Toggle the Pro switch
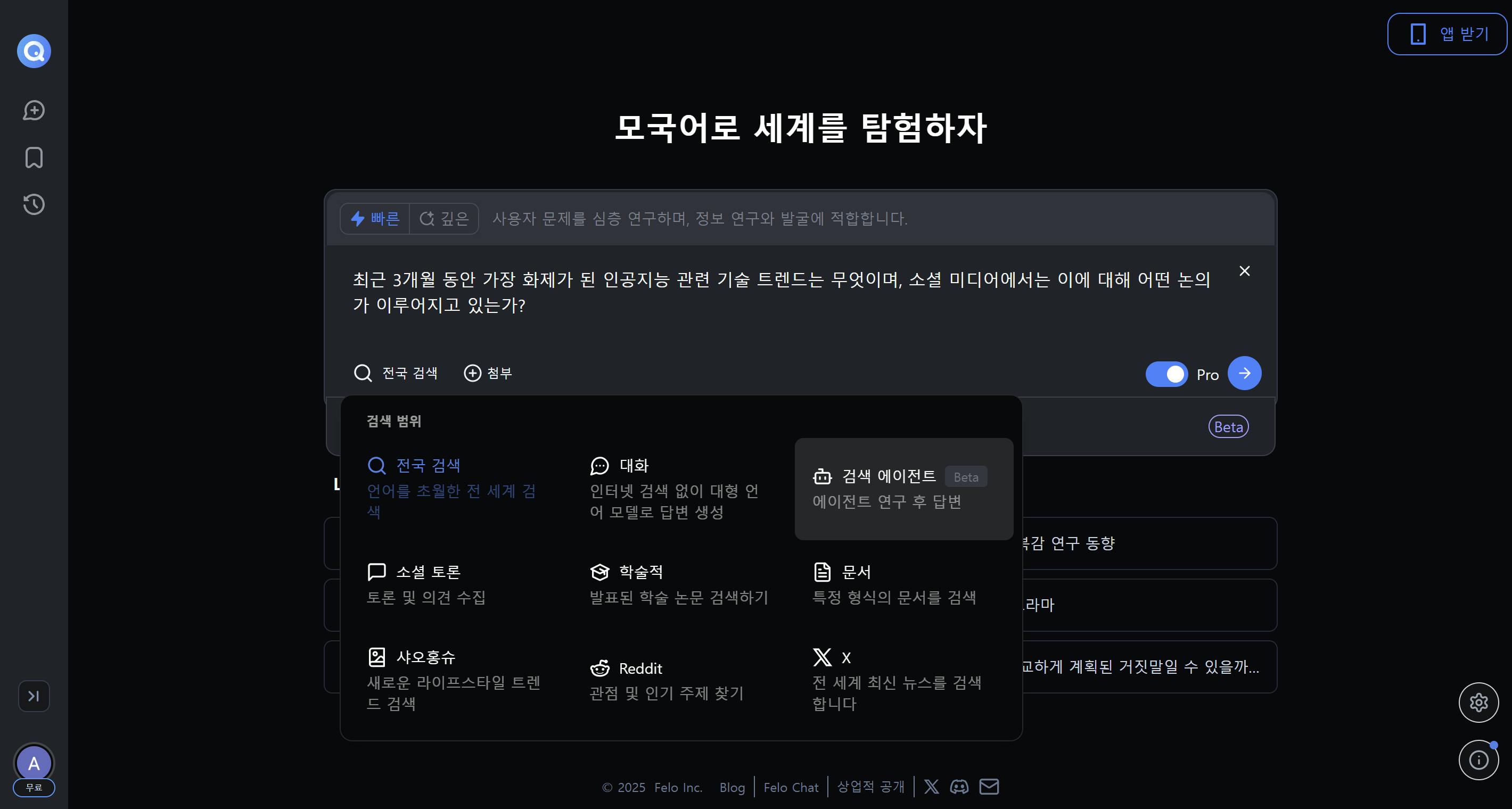The image size is (1512, 809). pos(1166,374)
